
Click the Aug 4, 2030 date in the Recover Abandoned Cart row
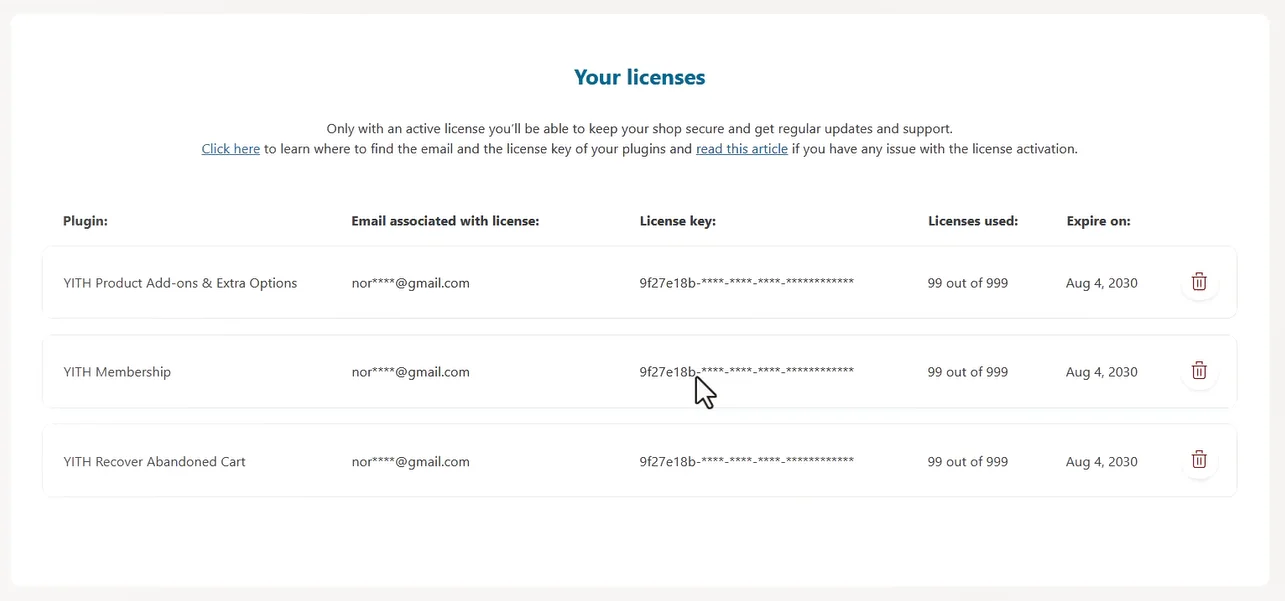click(x=1102, y=462)
